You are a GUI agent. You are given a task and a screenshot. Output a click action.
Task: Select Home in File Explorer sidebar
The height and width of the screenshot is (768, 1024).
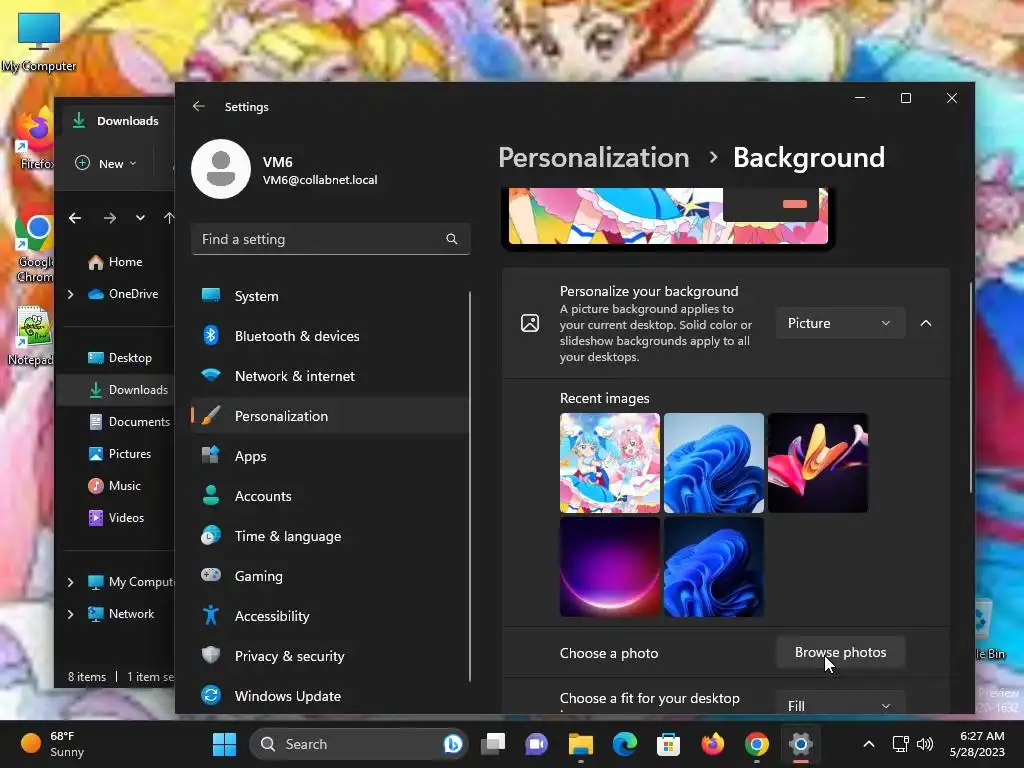(115, 262)
